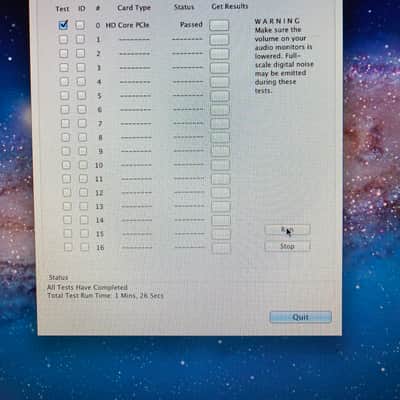
Task: Check the Test checkbox for slot 14
Action: [67, 220]
